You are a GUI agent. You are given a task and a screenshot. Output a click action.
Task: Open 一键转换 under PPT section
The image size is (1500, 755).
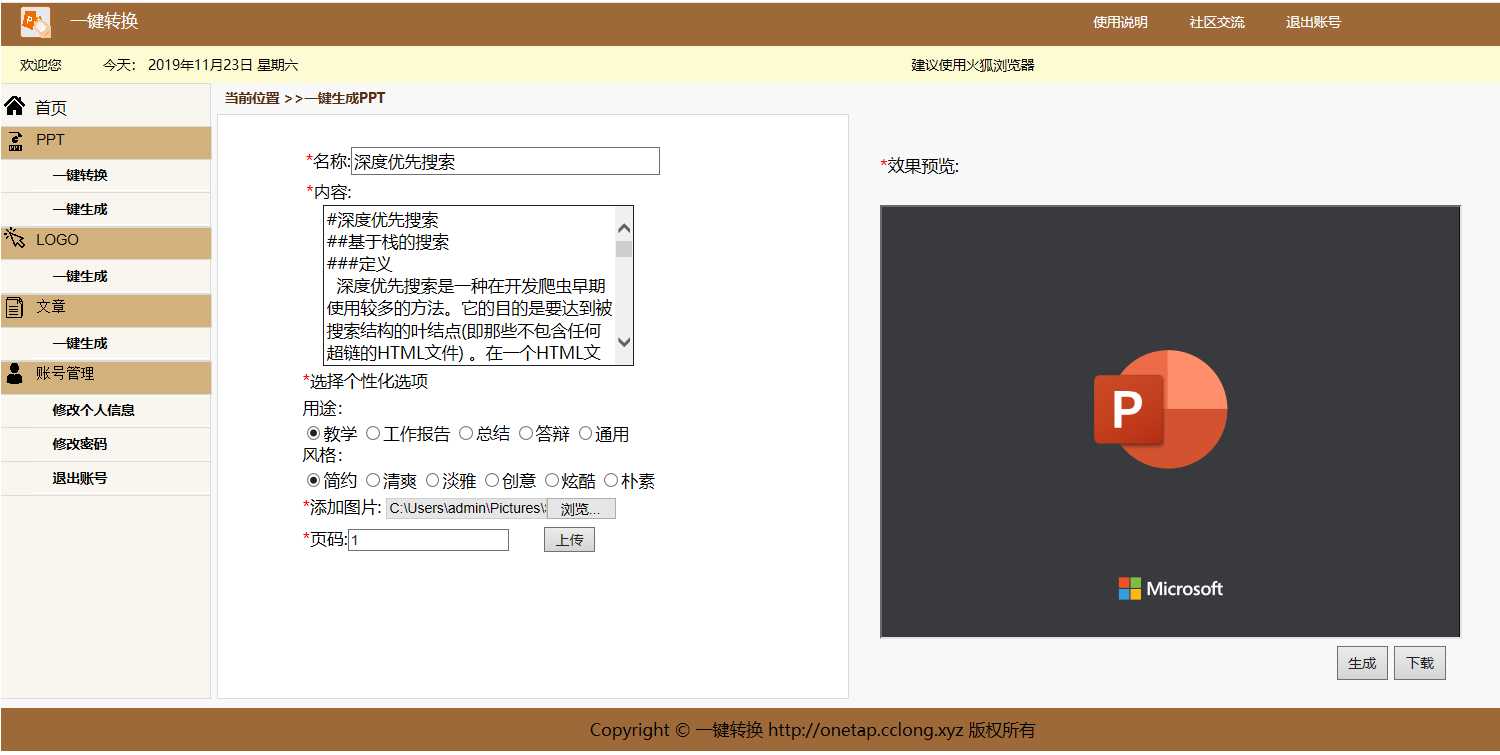click(x=80, y=175)
